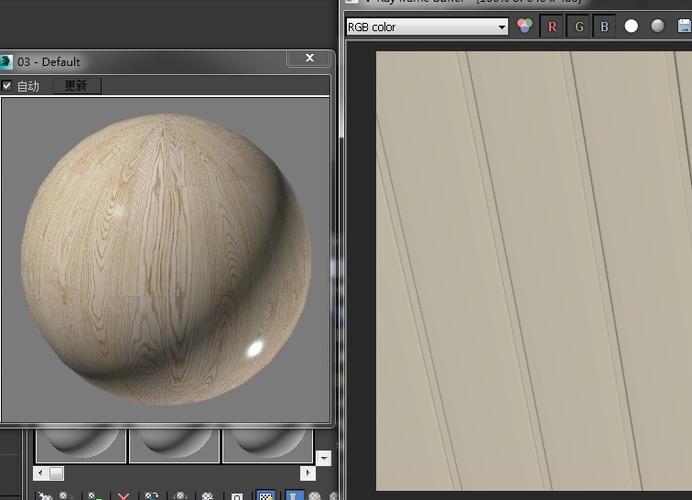The image size is (692, 500).
Task: Close the 03 - Default preview window
Action: [309, 58]
